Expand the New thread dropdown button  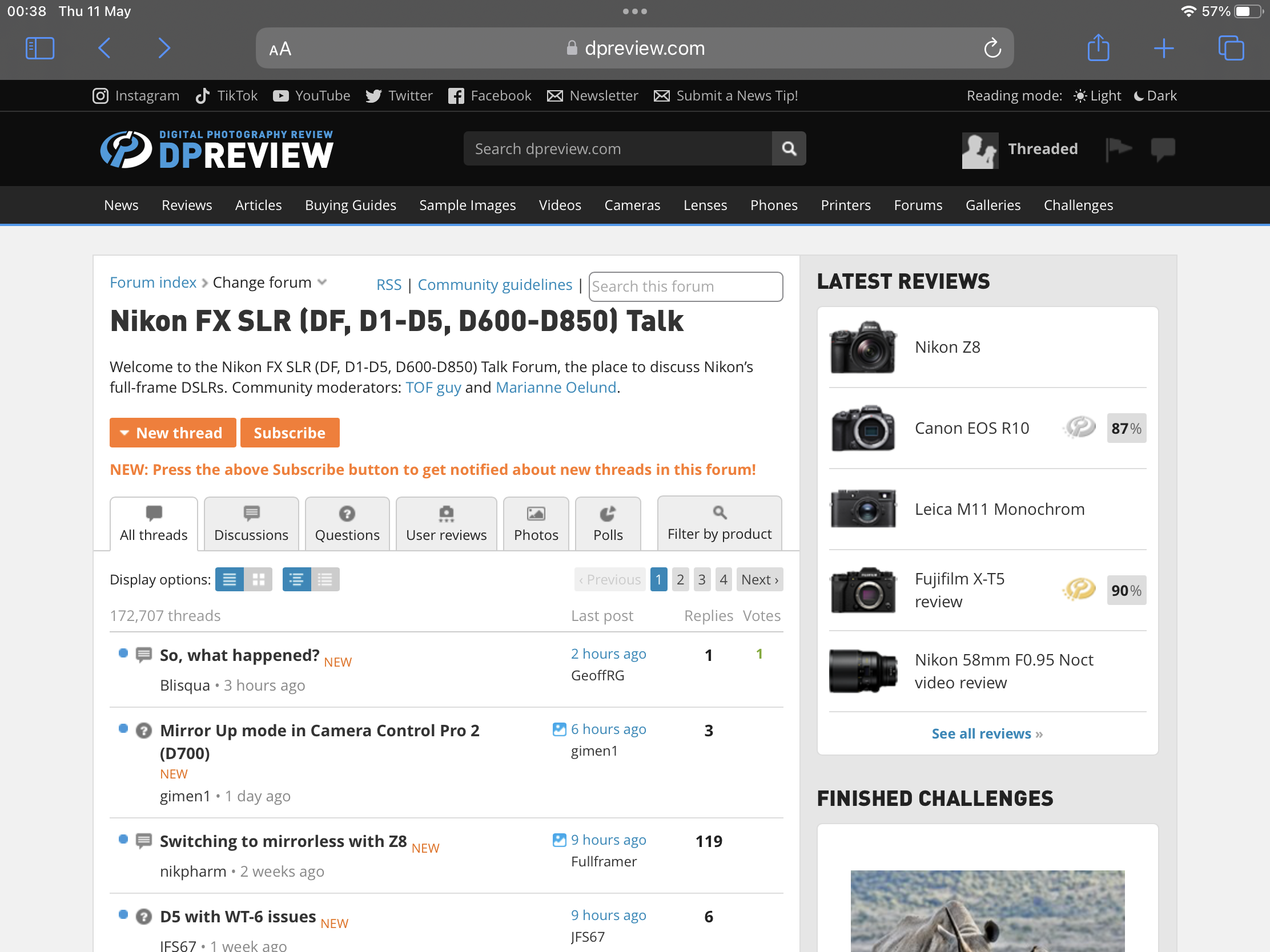point(173,433)
